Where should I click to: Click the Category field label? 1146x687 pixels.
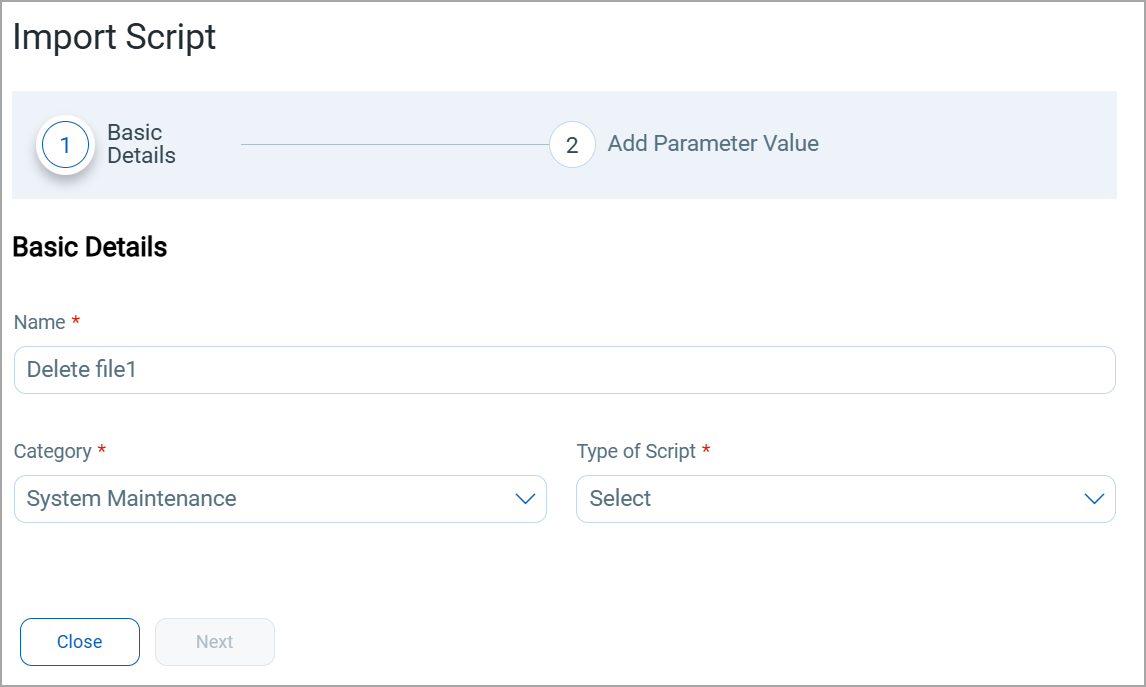tap(53, 451)
